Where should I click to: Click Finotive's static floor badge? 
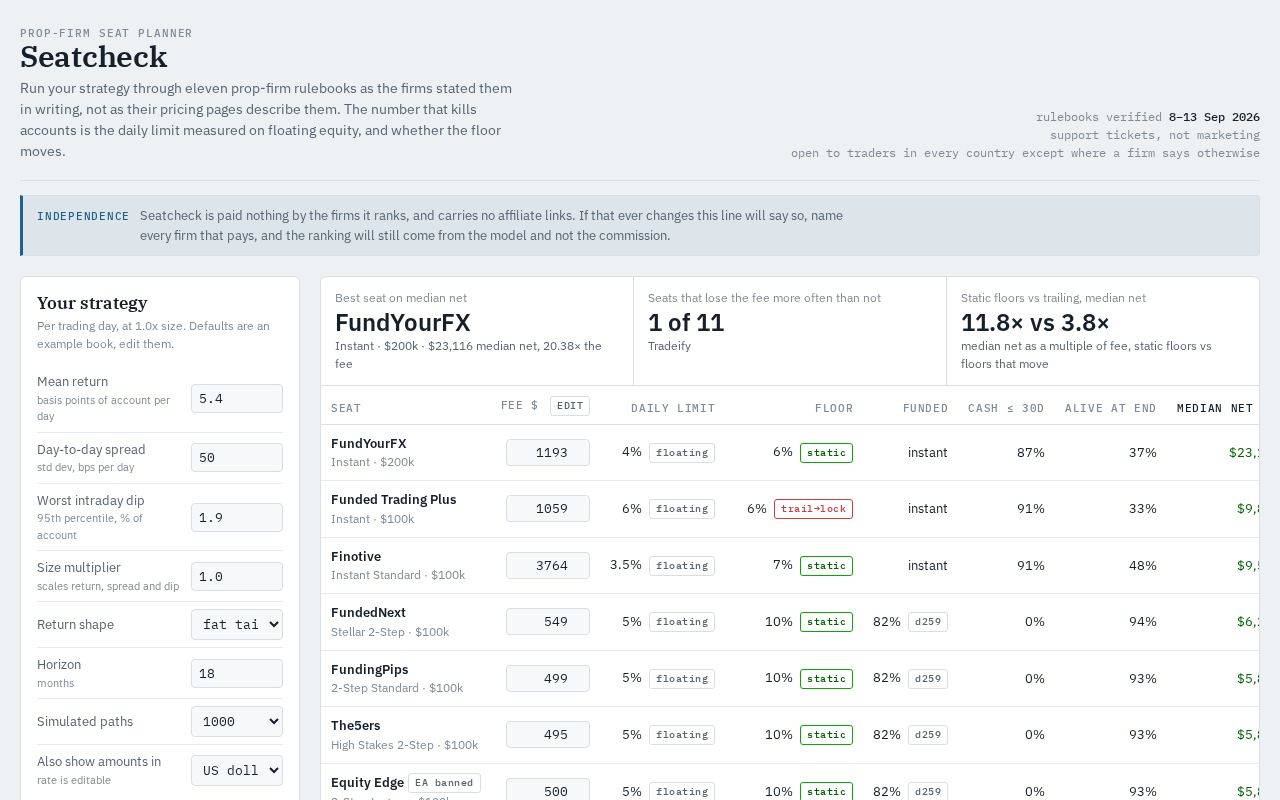[x=826, y=565]
